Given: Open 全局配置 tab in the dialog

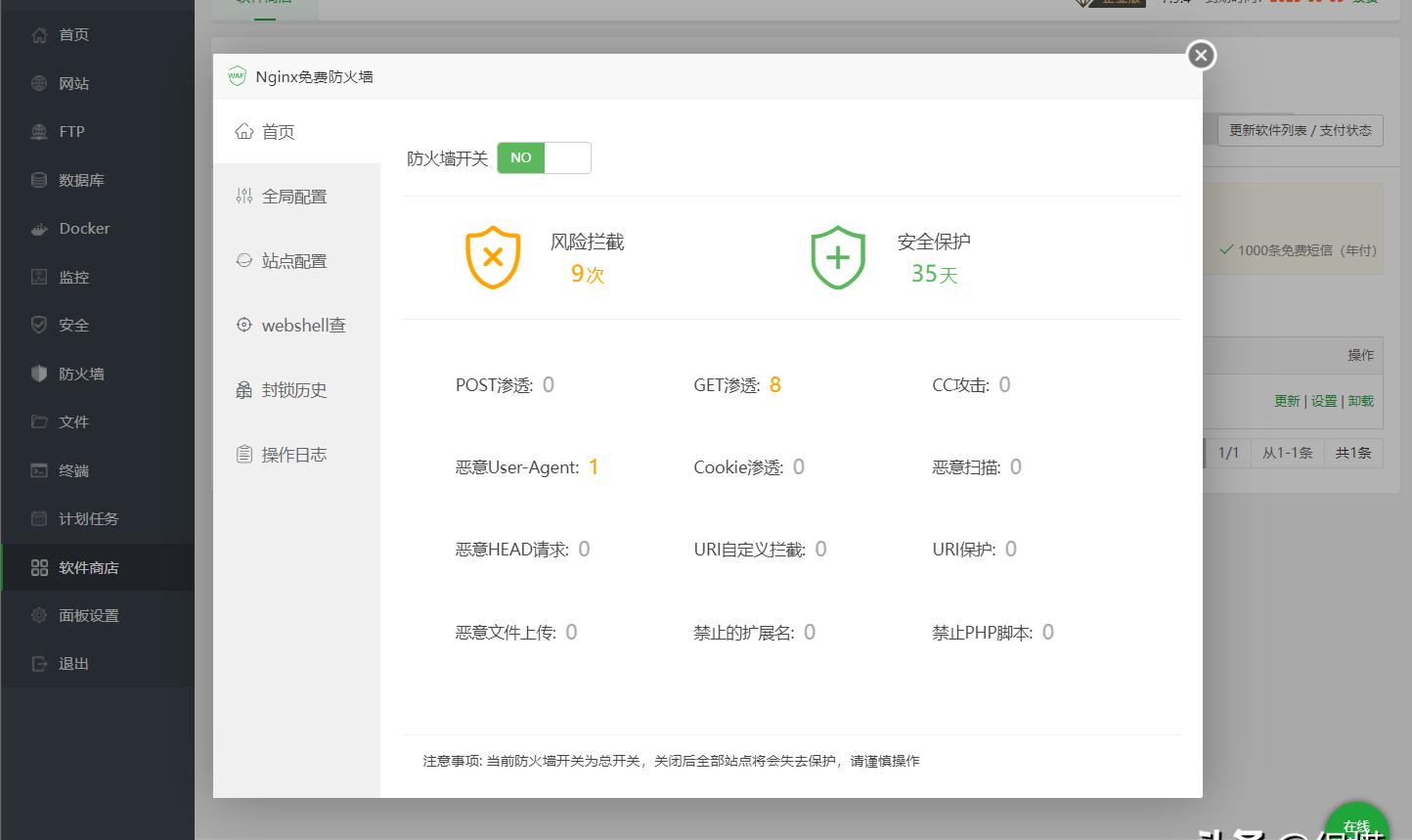Looking at the screenshot, I should pyautogui.click(x=296, y=196).
